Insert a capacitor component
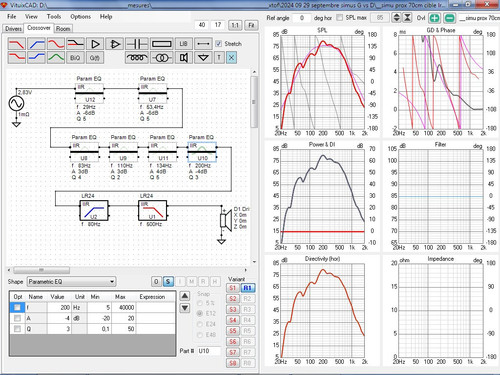Viewport: 500px width, 375px height. point(137,44)
